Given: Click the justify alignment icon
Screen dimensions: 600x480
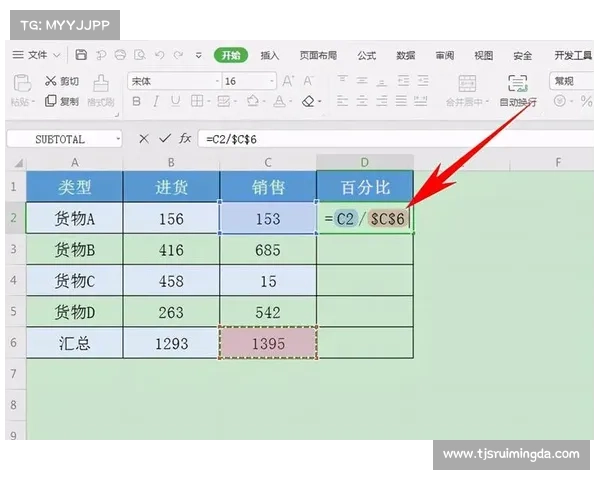Looking at the screenshot, I should (401, 101).
